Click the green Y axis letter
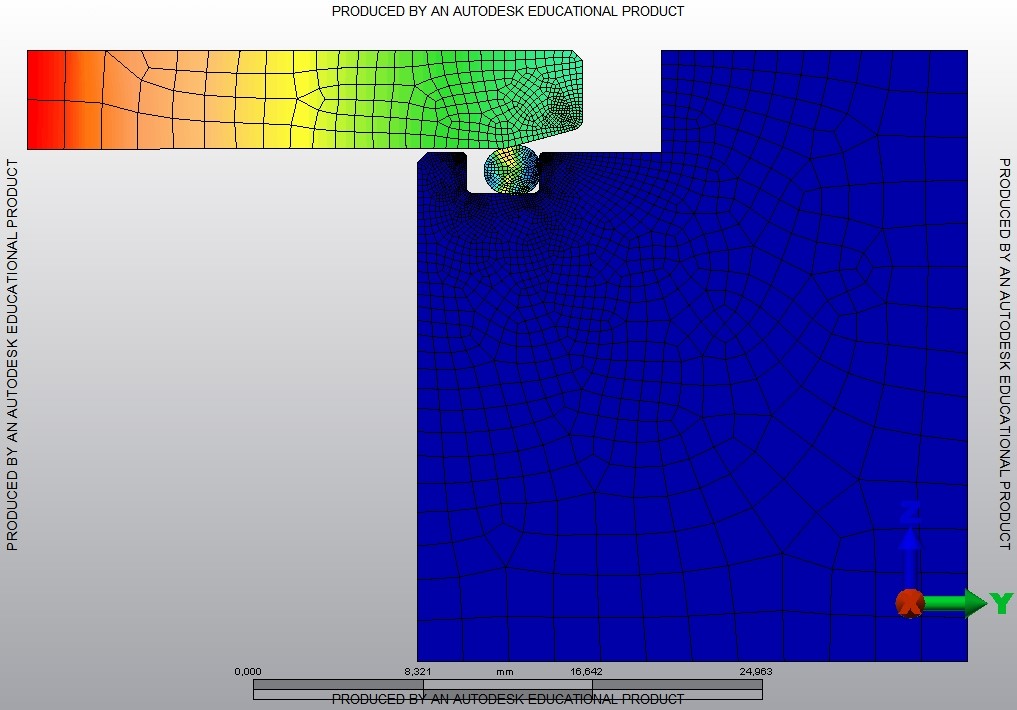 [x=1002, y=602]
